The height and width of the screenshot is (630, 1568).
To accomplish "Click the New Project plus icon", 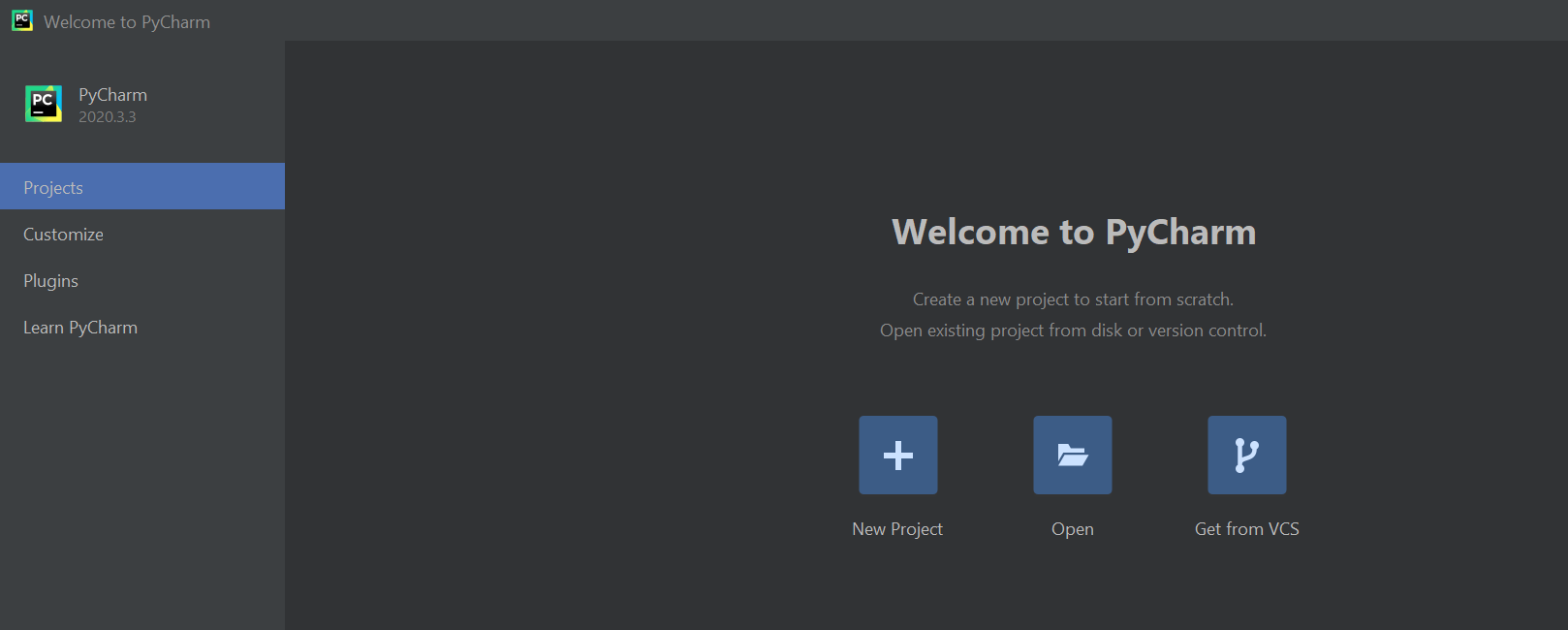I will 897,455.
